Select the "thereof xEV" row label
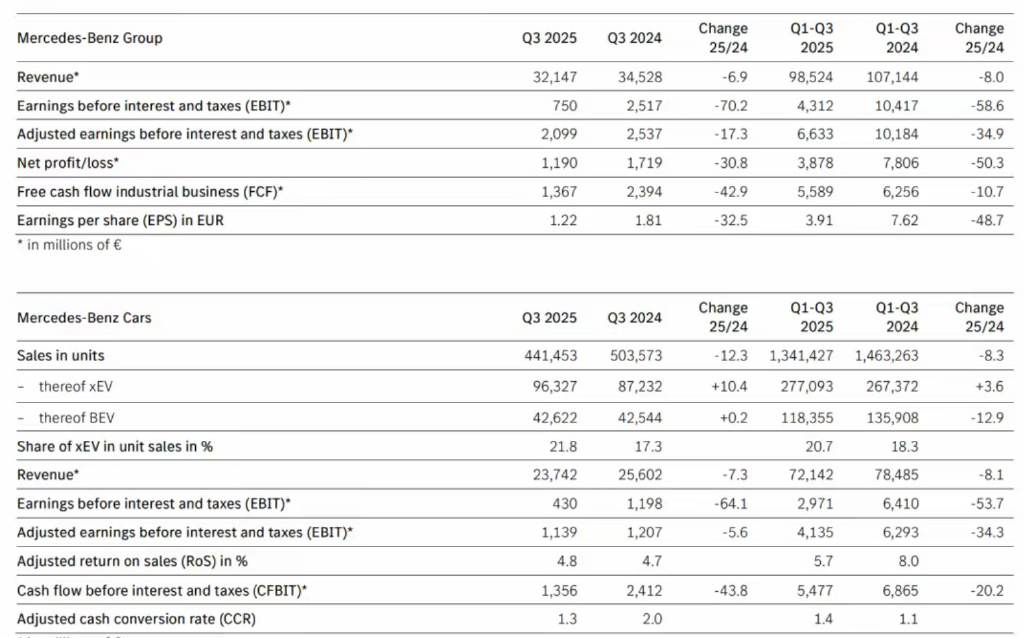The image size is (1024, 638). click(77, 385)
